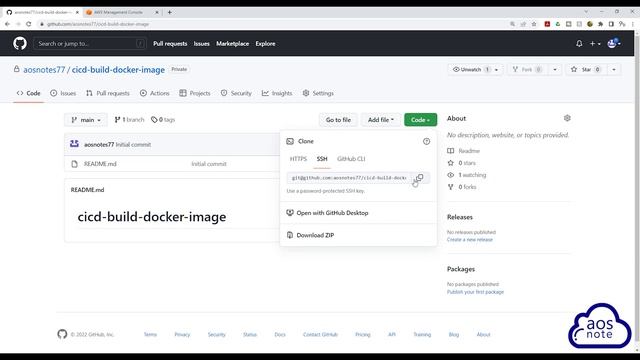View the 1 branch link
The width and height of the screenshot is (640, 360).
pyautogui.click(x=129, y=120)
